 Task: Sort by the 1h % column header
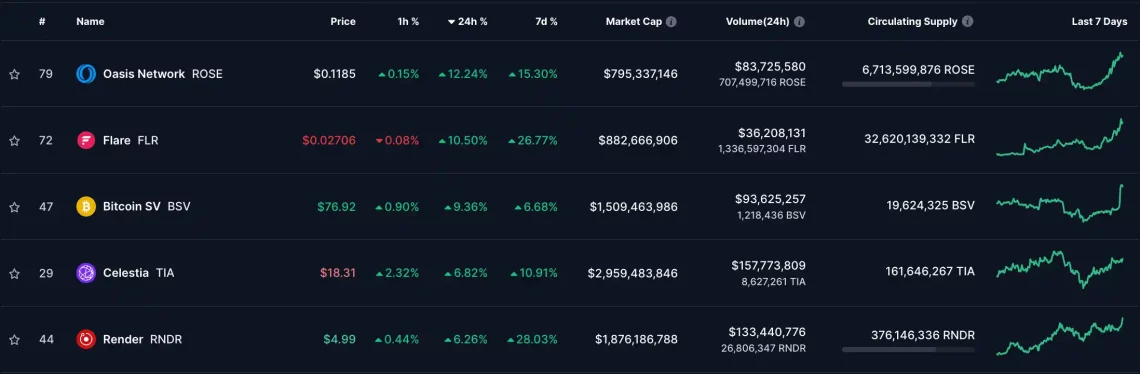[x=406, y=22]
